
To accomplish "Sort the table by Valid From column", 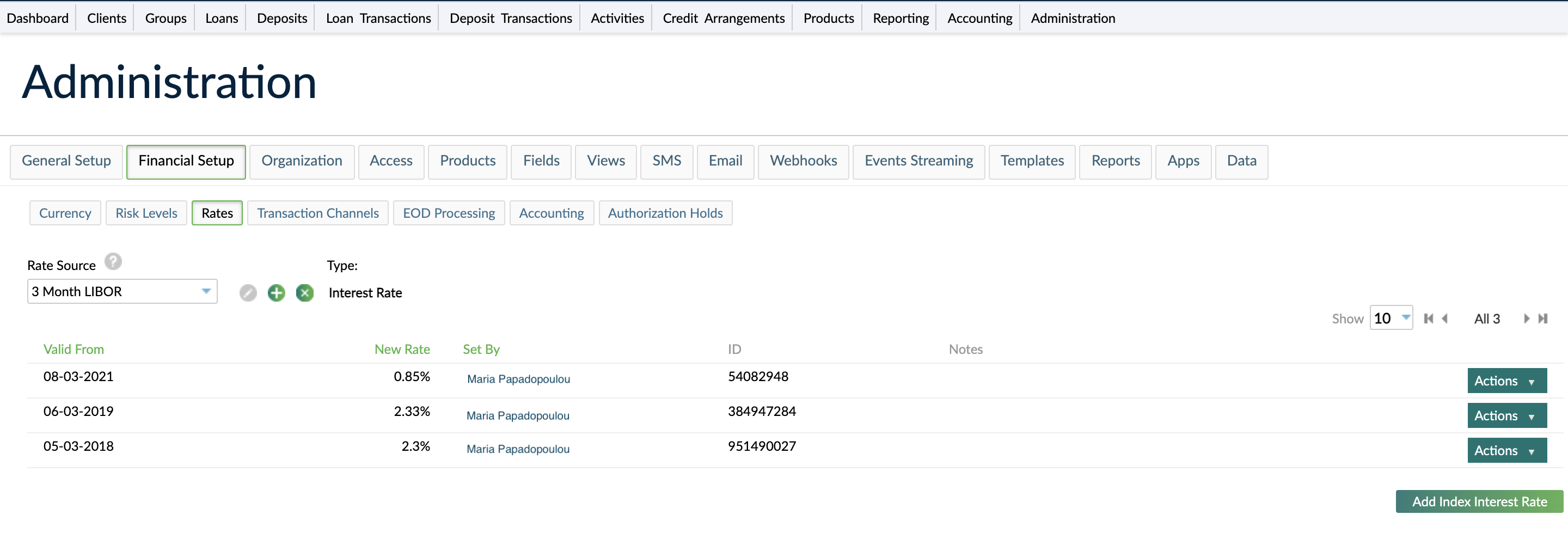I will (x=73, y=349).
